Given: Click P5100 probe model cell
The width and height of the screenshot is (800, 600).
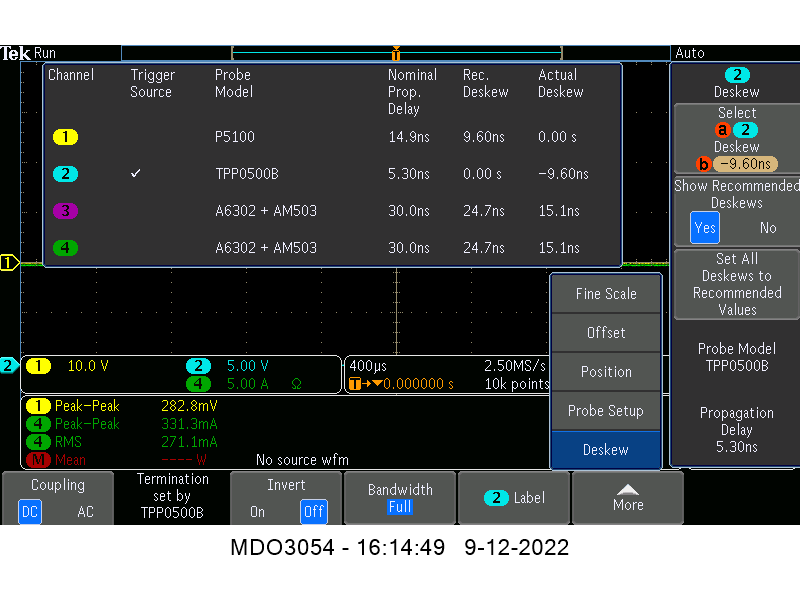Looking at the screenshot, I should 235,137.
